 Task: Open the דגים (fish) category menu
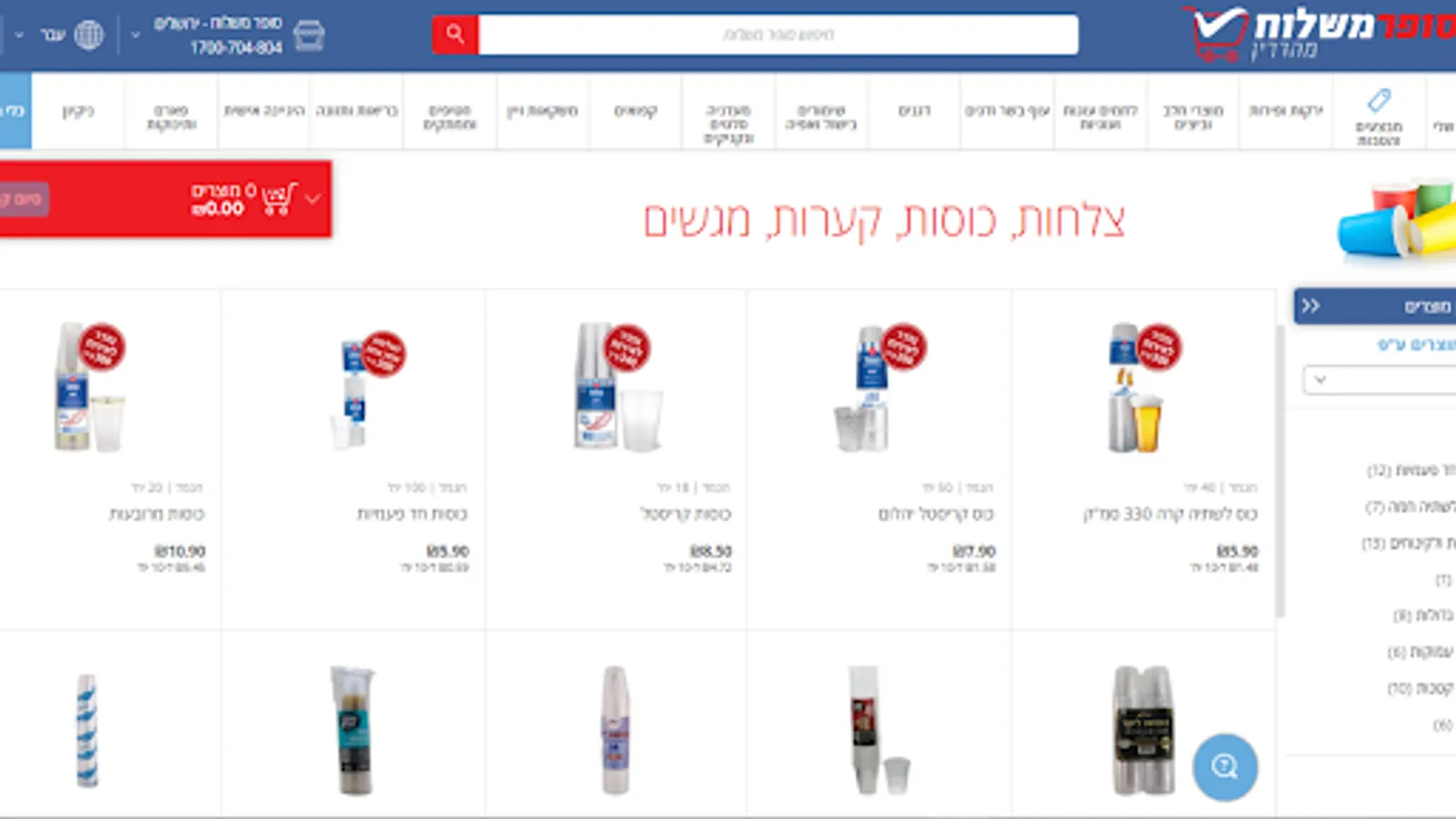915,111
